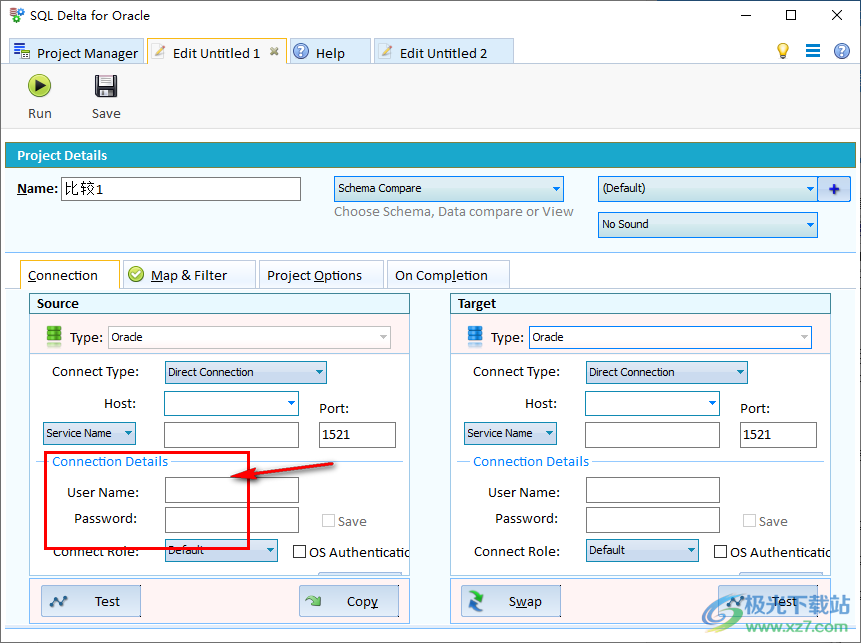Open the Source Host dropdown
This screenshot has height=643, width=861.
coord(231,404)
